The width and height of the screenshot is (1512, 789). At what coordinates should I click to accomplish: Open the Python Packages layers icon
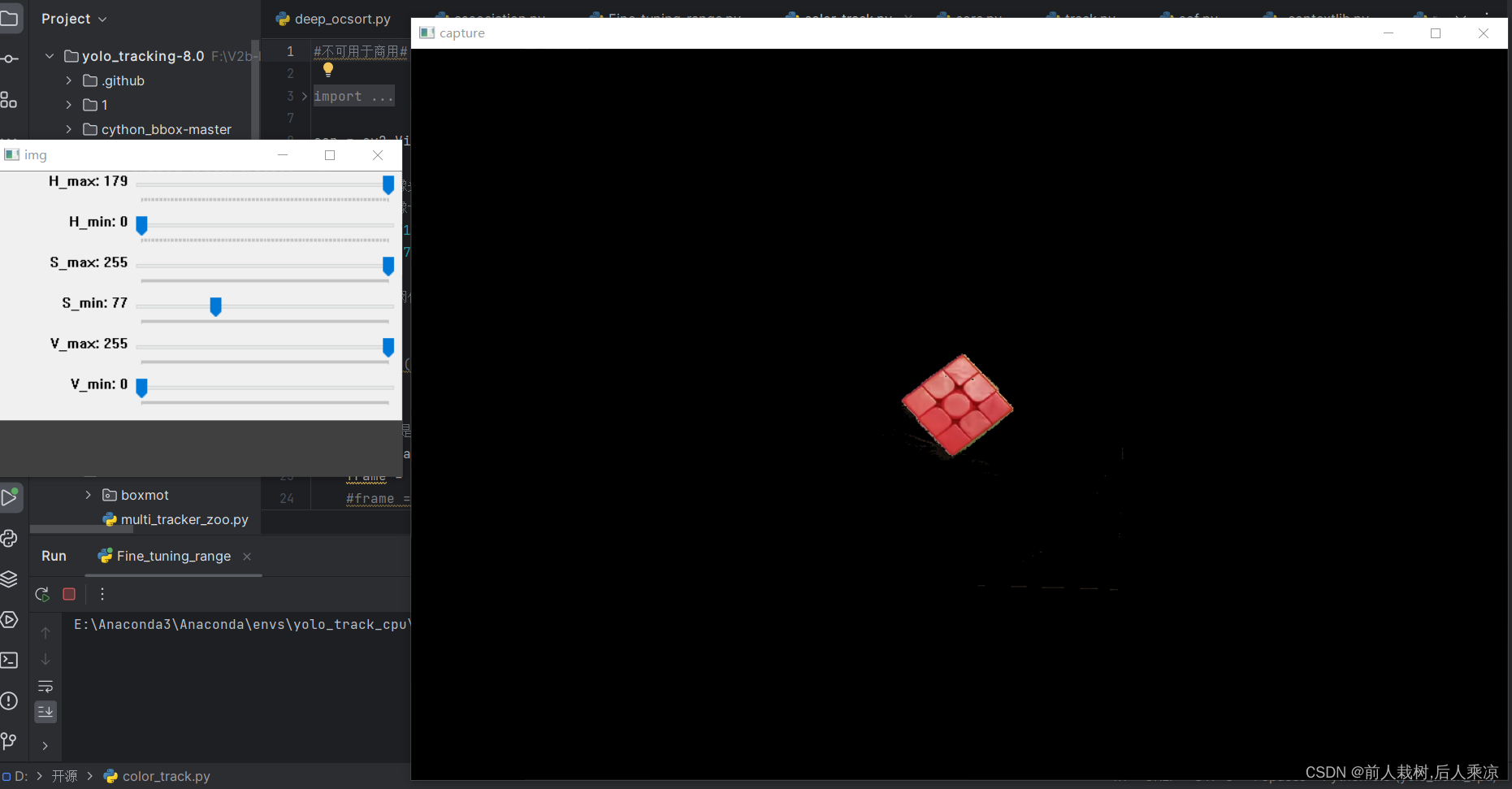[x=9, y=579]
